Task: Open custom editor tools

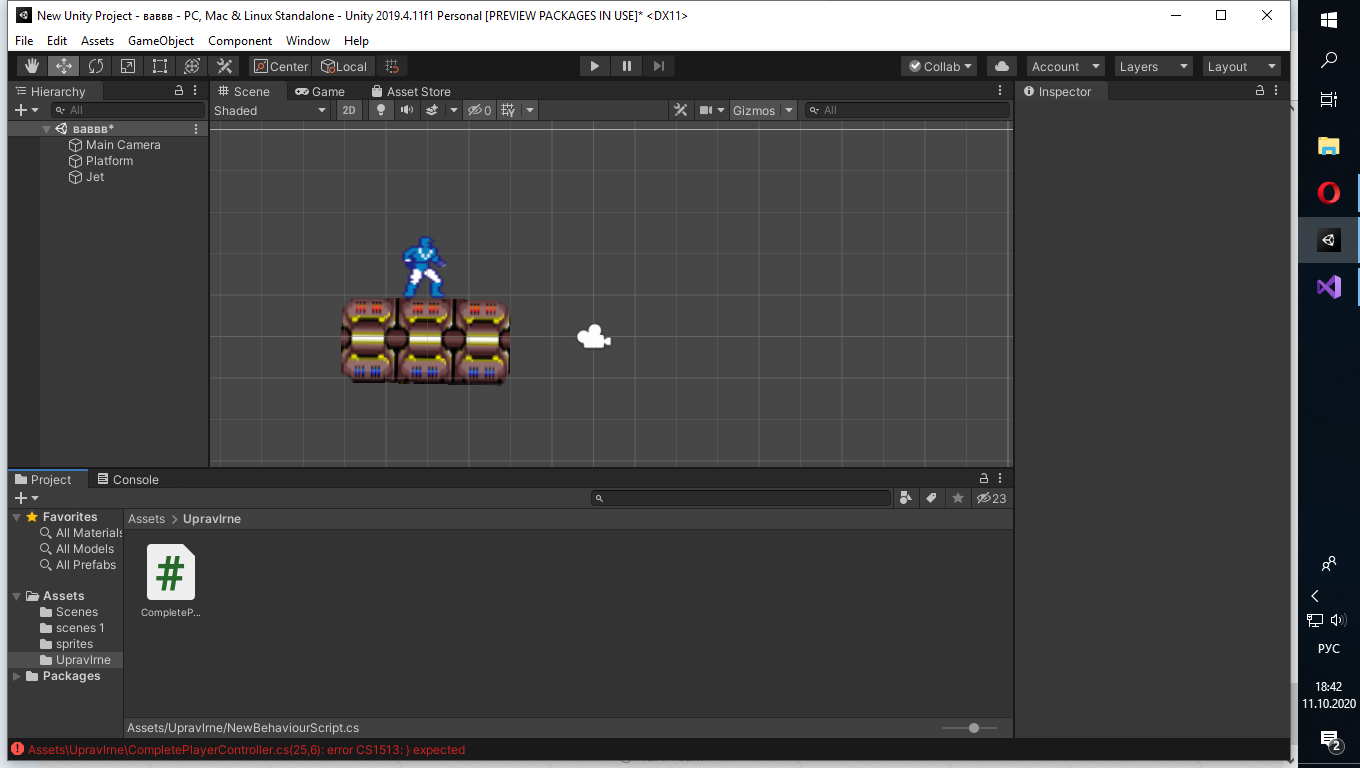Action: click(x=224, y=66)
